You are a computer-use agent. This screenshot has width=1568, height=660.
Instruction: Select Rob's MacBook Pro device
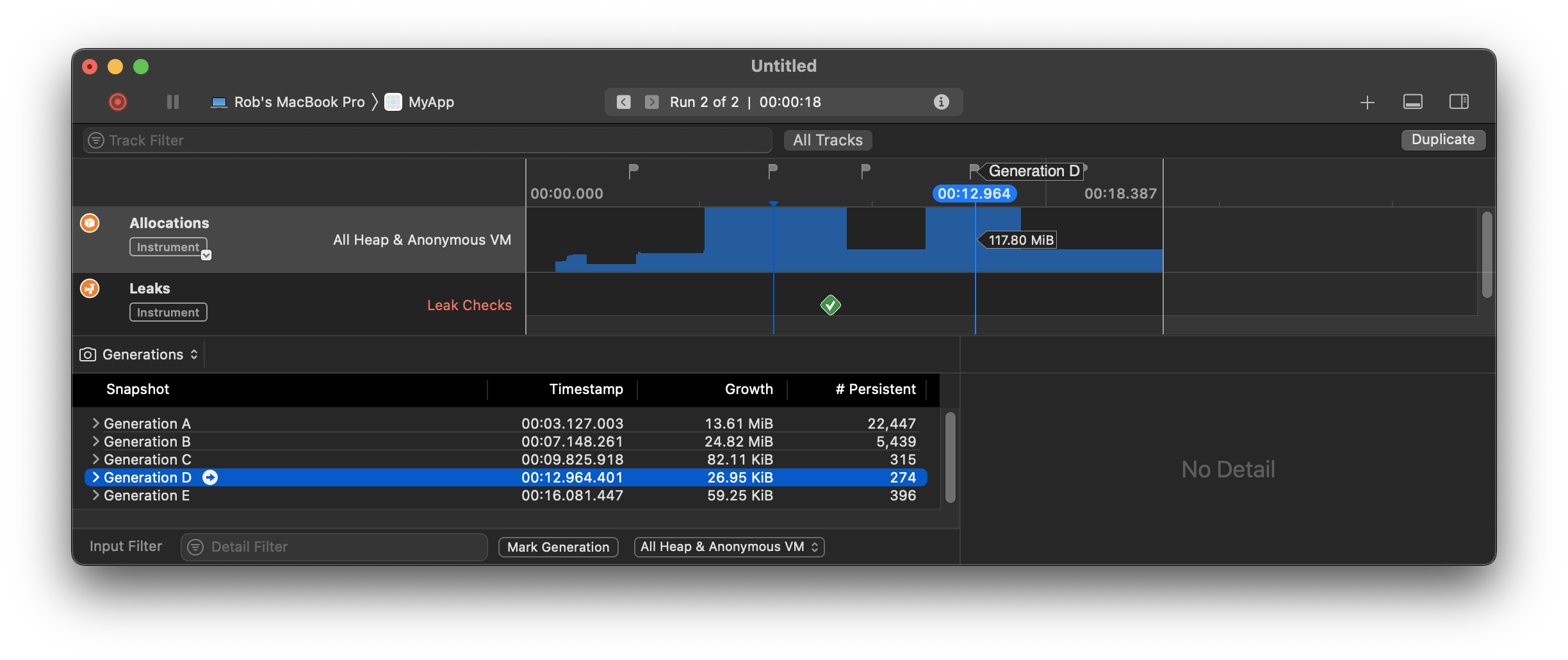coord(288,102)
